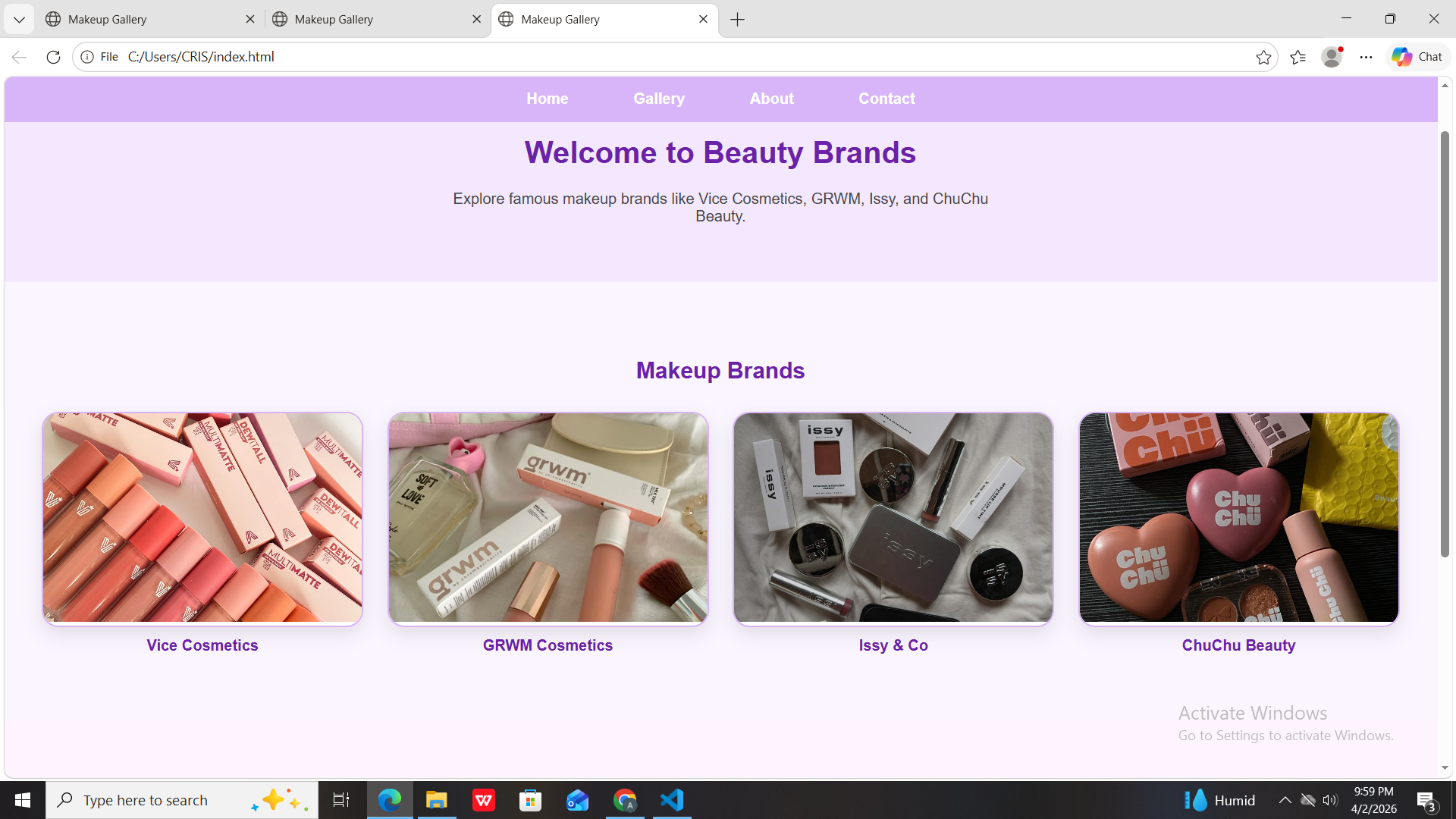Image resolution: width=1456 pixels, height=819 pixels.
Task: Open the Copilot Chat sidebar
Action: point(1417,56)
